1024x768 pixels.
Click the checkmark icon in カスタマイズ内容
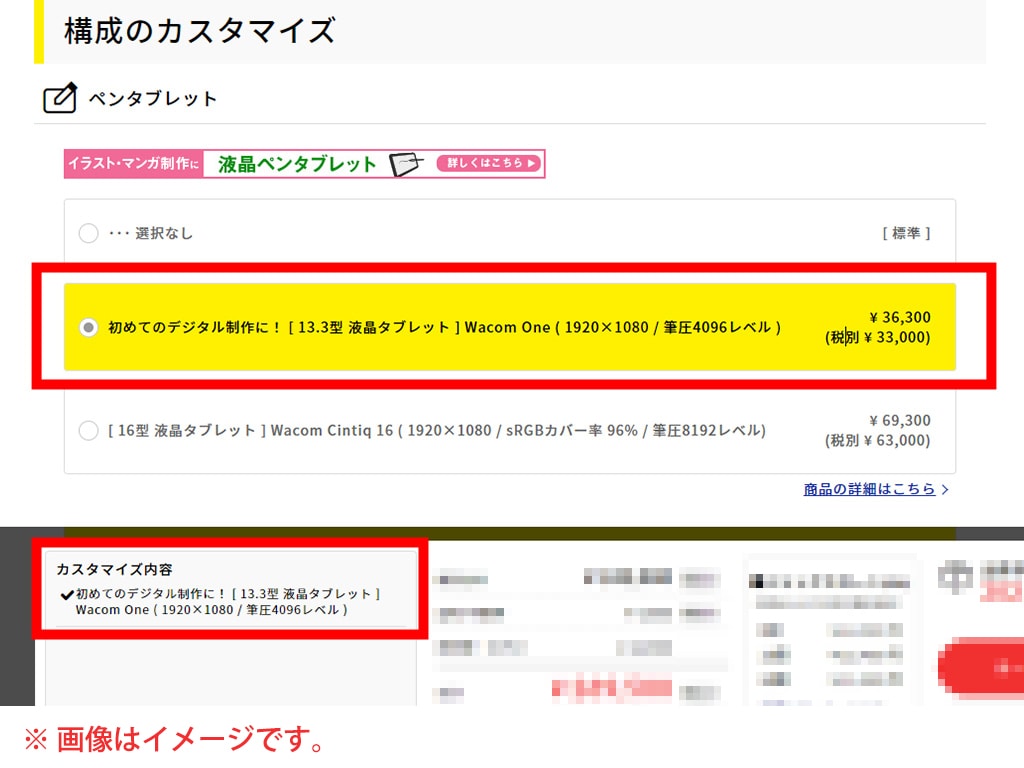(x=66, y=594)
